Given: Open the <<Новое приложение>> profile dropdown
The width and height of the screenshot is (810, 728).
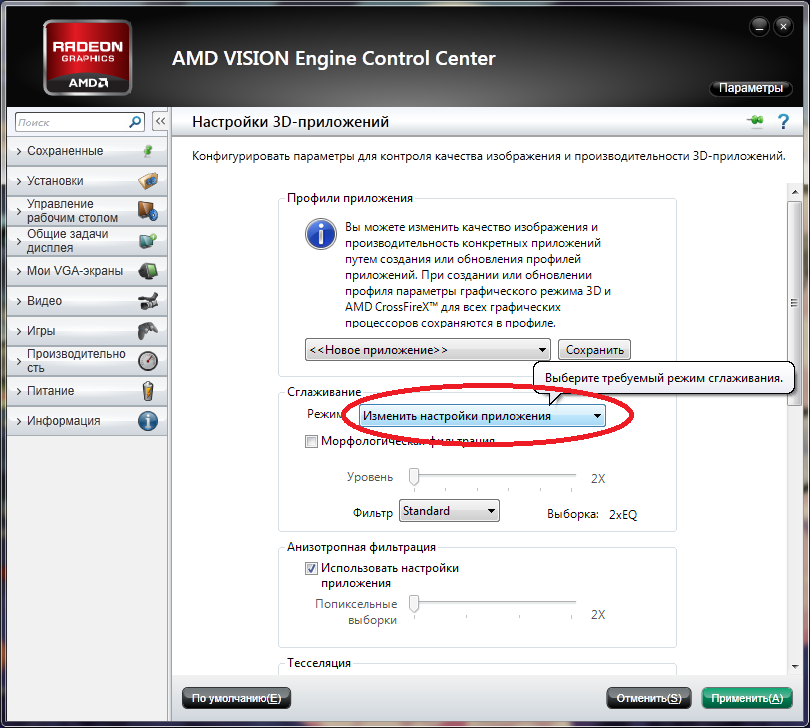Looking at the screenshot, I should click(427, 350).
